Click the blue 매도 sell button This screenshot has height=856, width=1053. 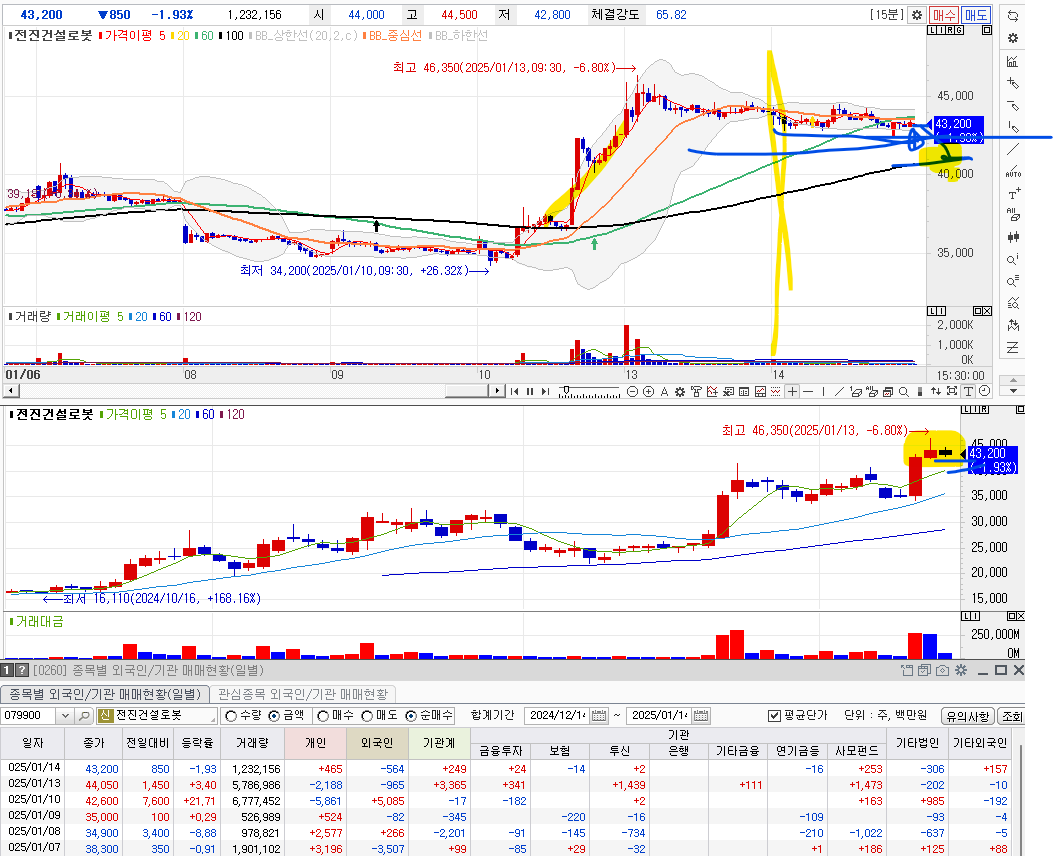[975, 15]
